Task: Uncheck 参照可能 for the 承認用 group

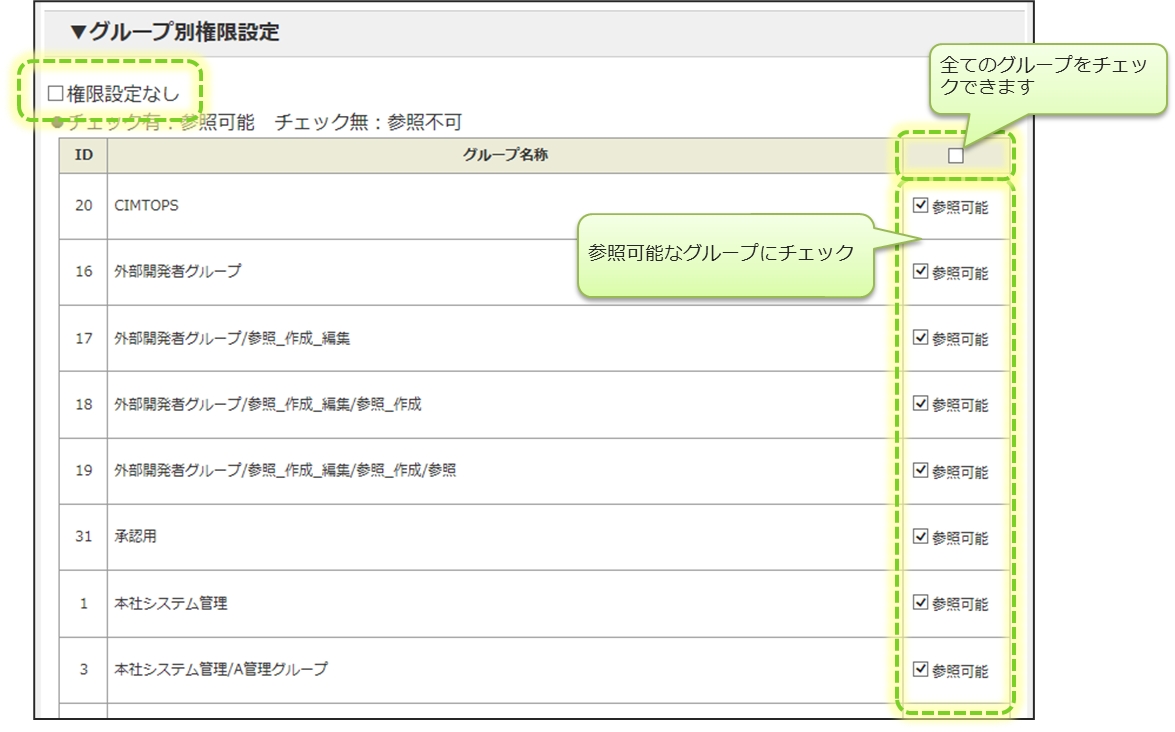Action: click(x=921, y=537)
